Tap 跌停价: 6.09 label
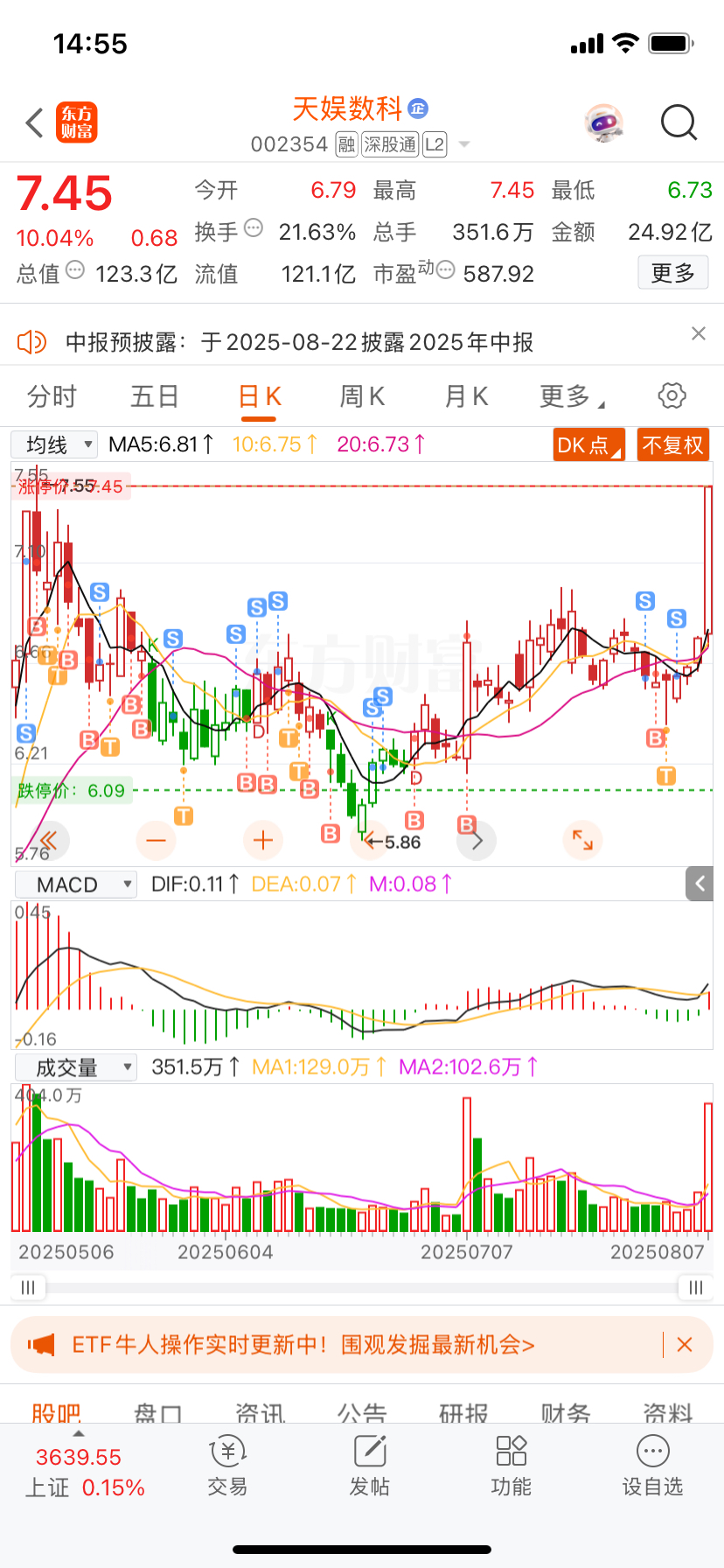This screenshot has width=724, height=1568. click(x=71, y=790)
